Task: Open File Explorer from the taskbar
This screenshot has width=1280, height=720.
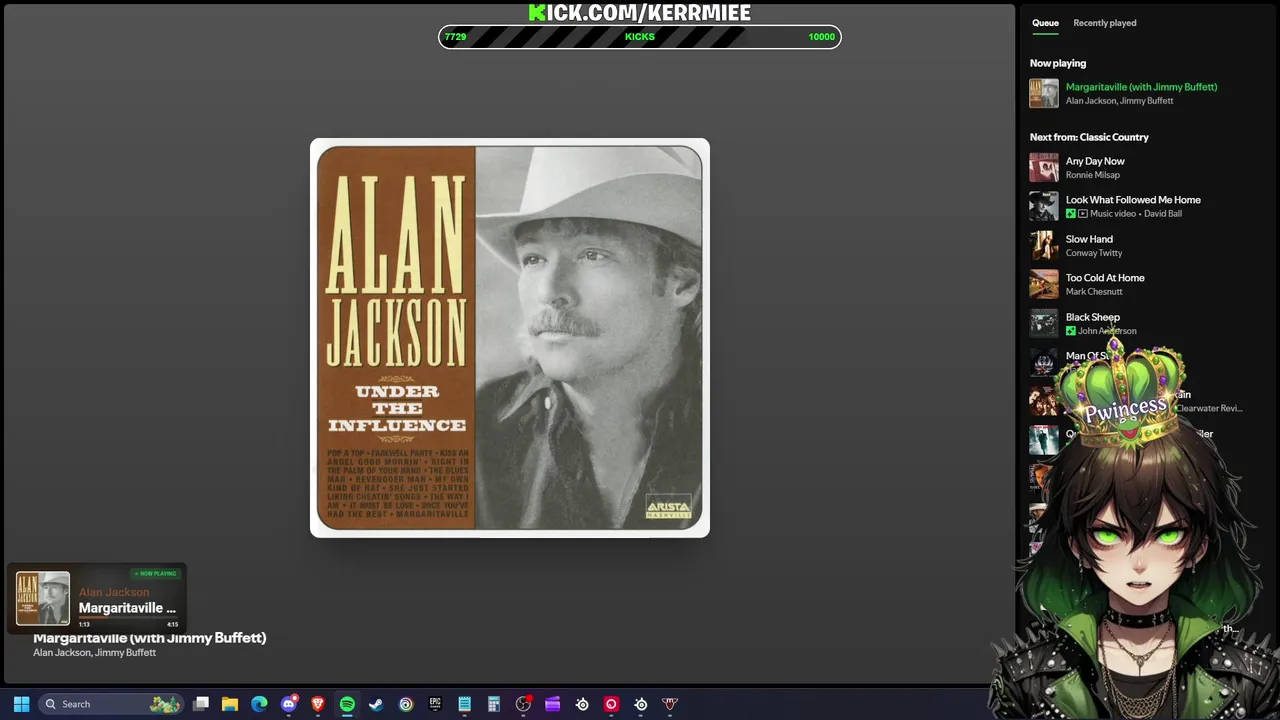Action: (230, 704)
